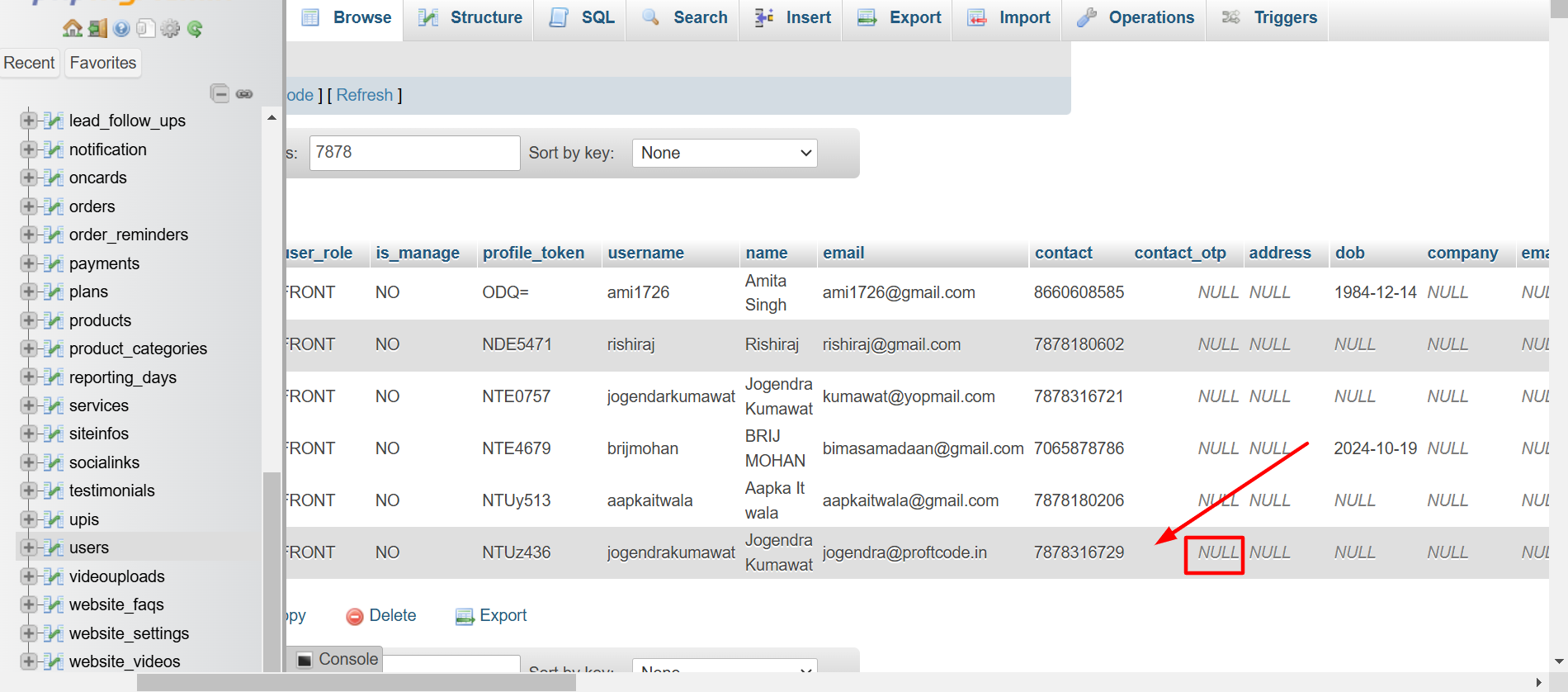Click the chain link icon in navigation panel
This screenshot has height=692, width=1568.
pyautogui.click(x=244, y=94)
